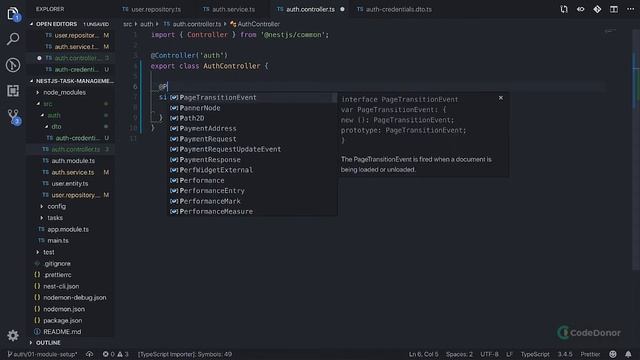Screen dimensions: 640x360
Task: Open the Explorer view in activity bar
Action: [13, 13]
